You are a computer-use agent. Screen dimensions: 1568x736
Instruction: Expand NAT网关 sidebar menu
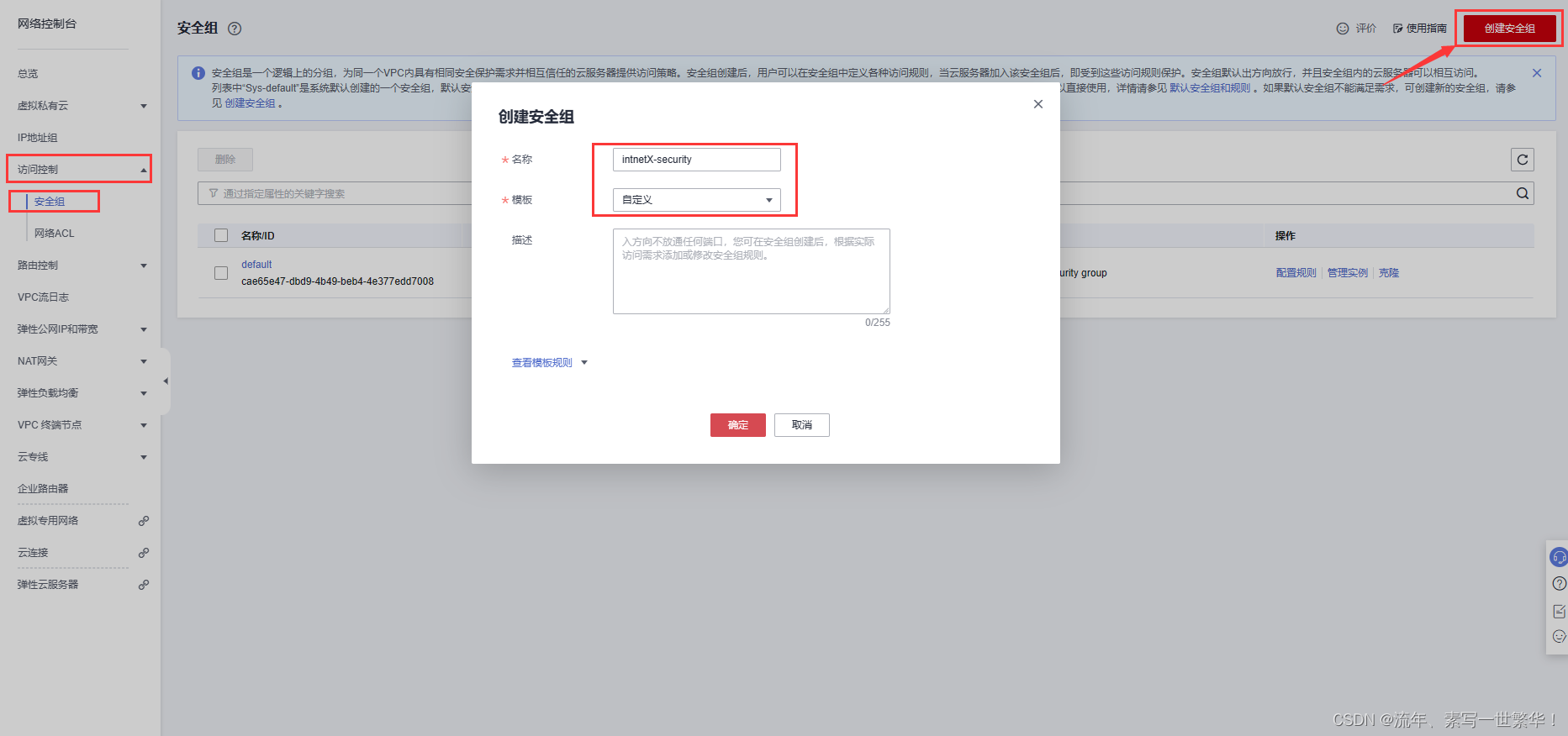(x=144, y=361)
